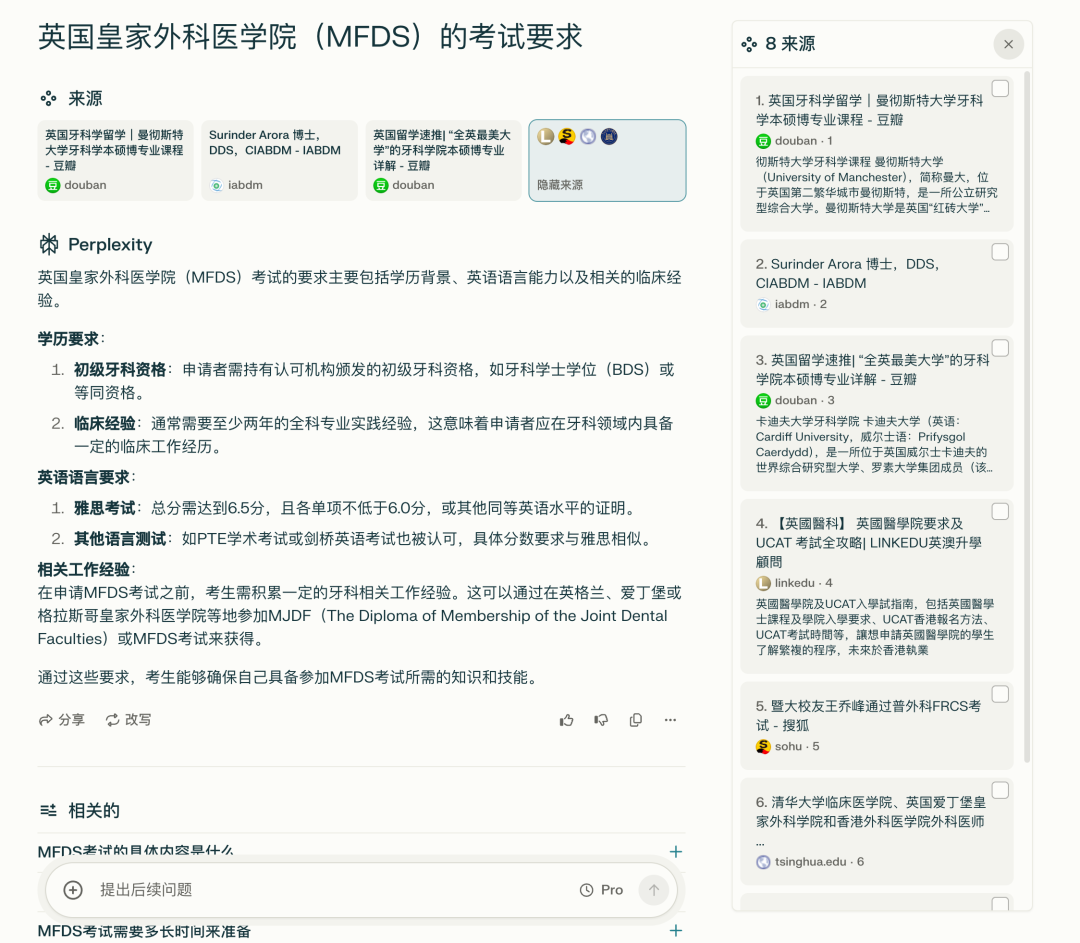The width and height of the screenshot is (1080, 943).
Task: Click the linkedu icon in source 4 entry
Action: coord(763,583)
